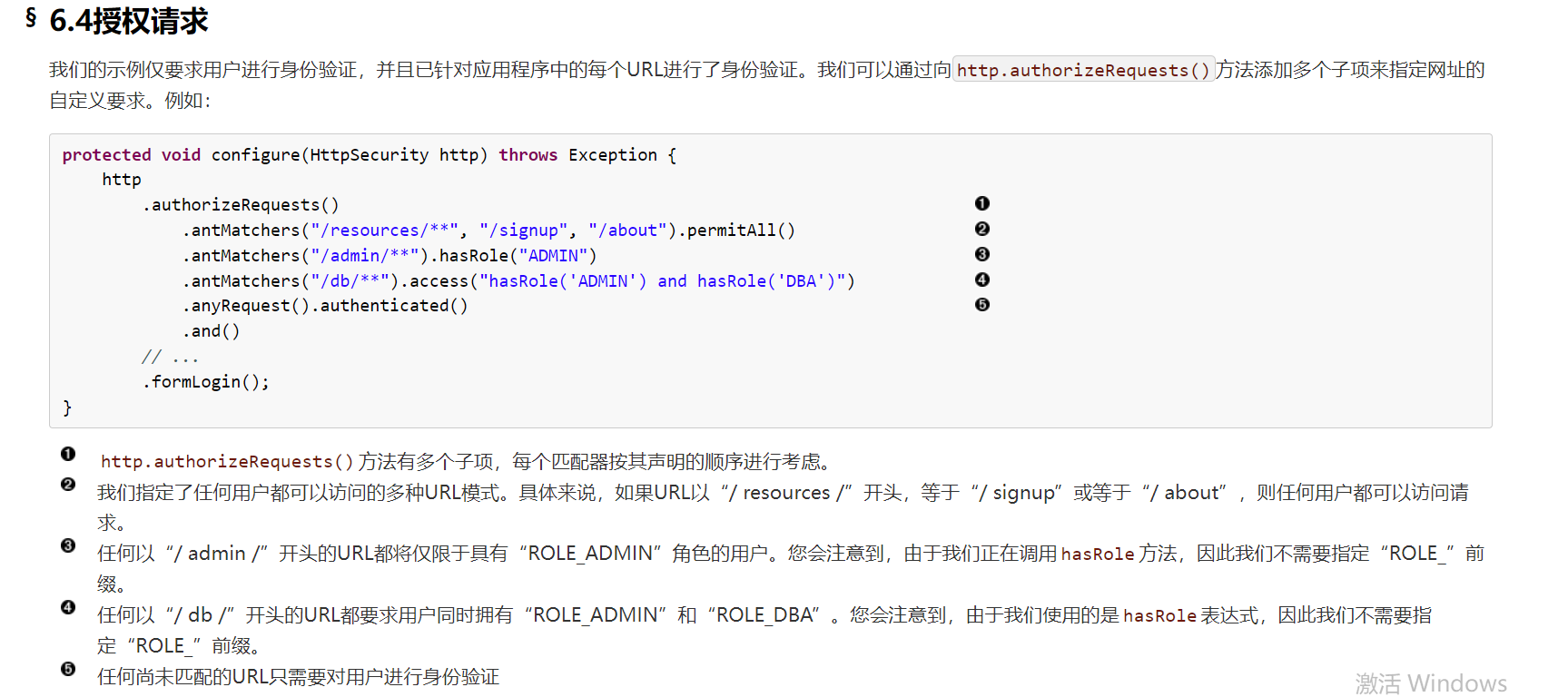Viewport: 1568px width, 697px height.
Task: Click the inline hasRole code in explanation item 4
Action: point(1159,616)
